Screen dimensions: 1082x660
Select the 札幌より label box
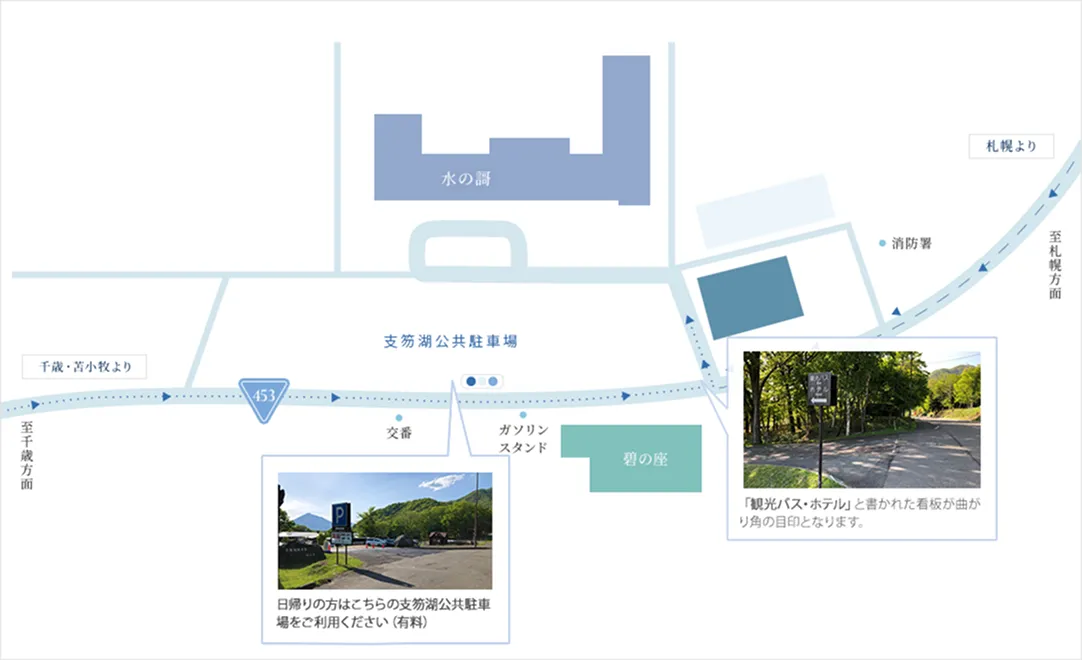1011,146
